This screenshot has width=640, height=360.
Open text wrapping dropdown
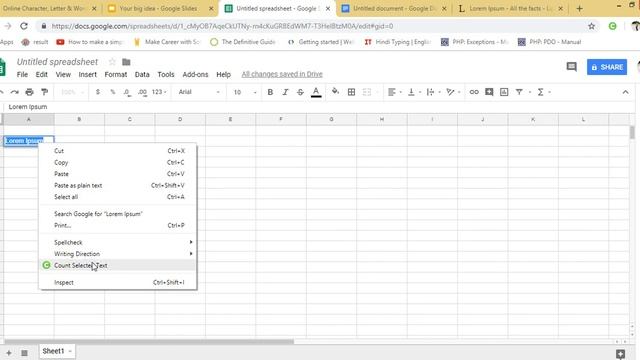433,92
